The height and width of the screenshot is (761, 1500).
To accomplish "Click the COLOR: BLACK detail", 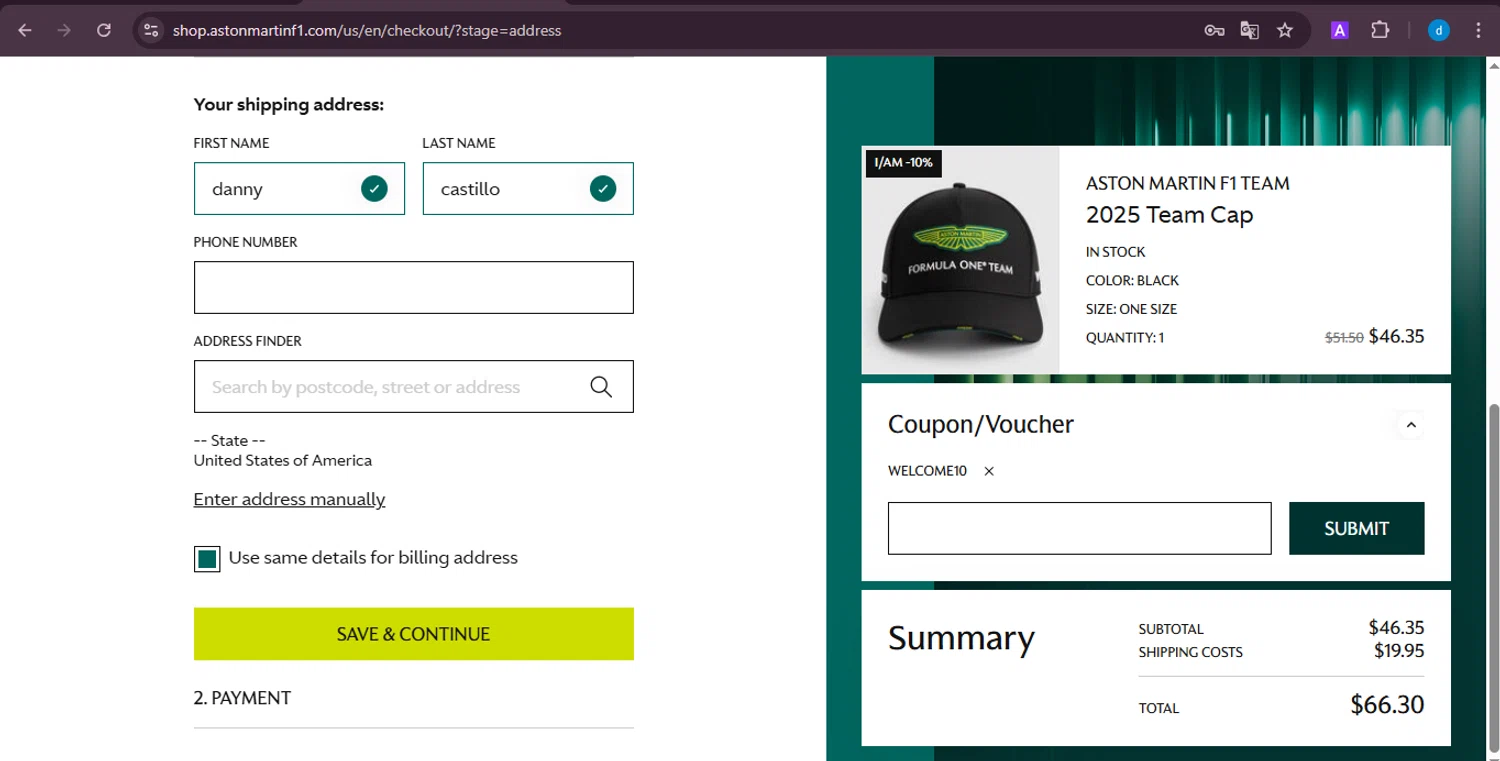I will pos(1132,280).
